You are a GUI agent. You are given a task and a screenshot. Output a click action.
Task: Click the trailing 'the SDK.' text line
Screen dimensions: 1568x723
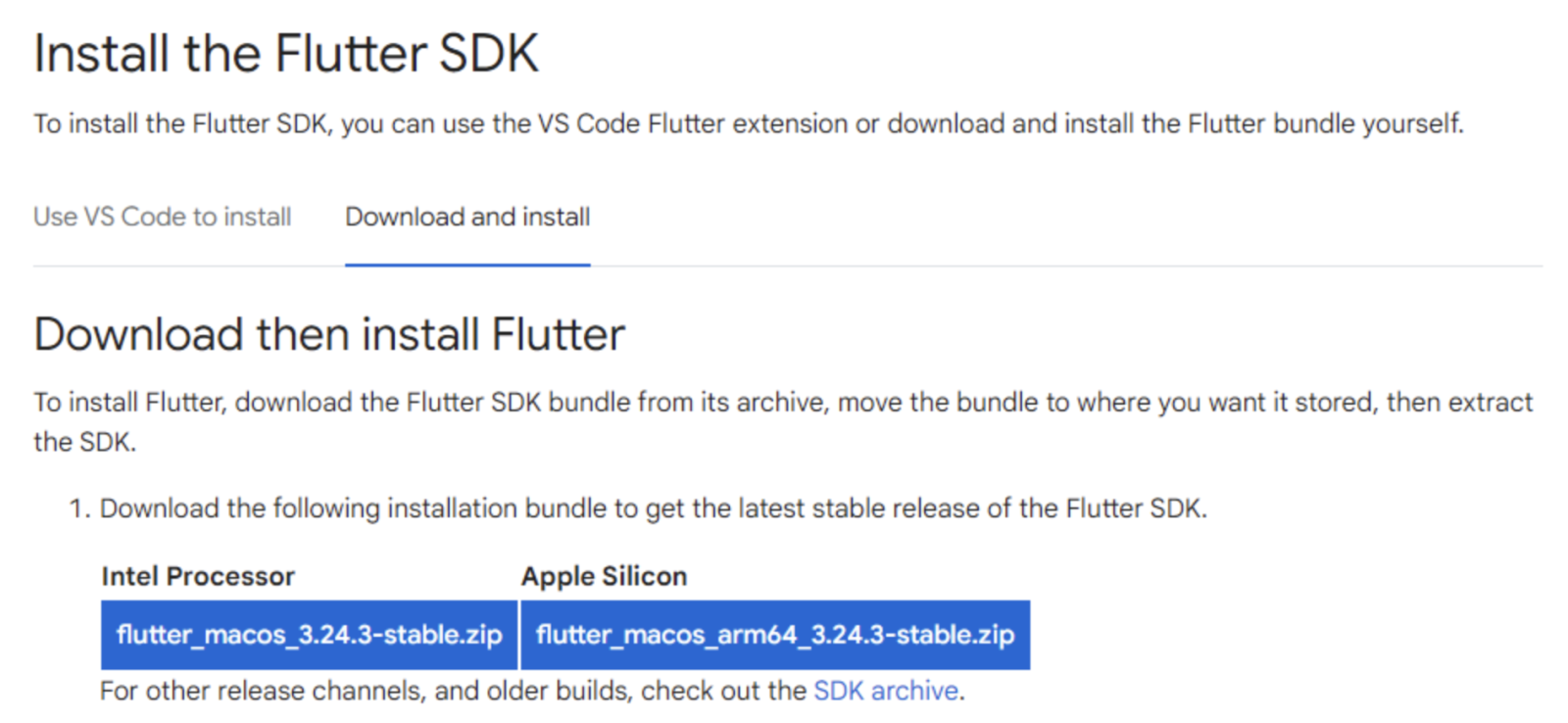pos(84,442)
